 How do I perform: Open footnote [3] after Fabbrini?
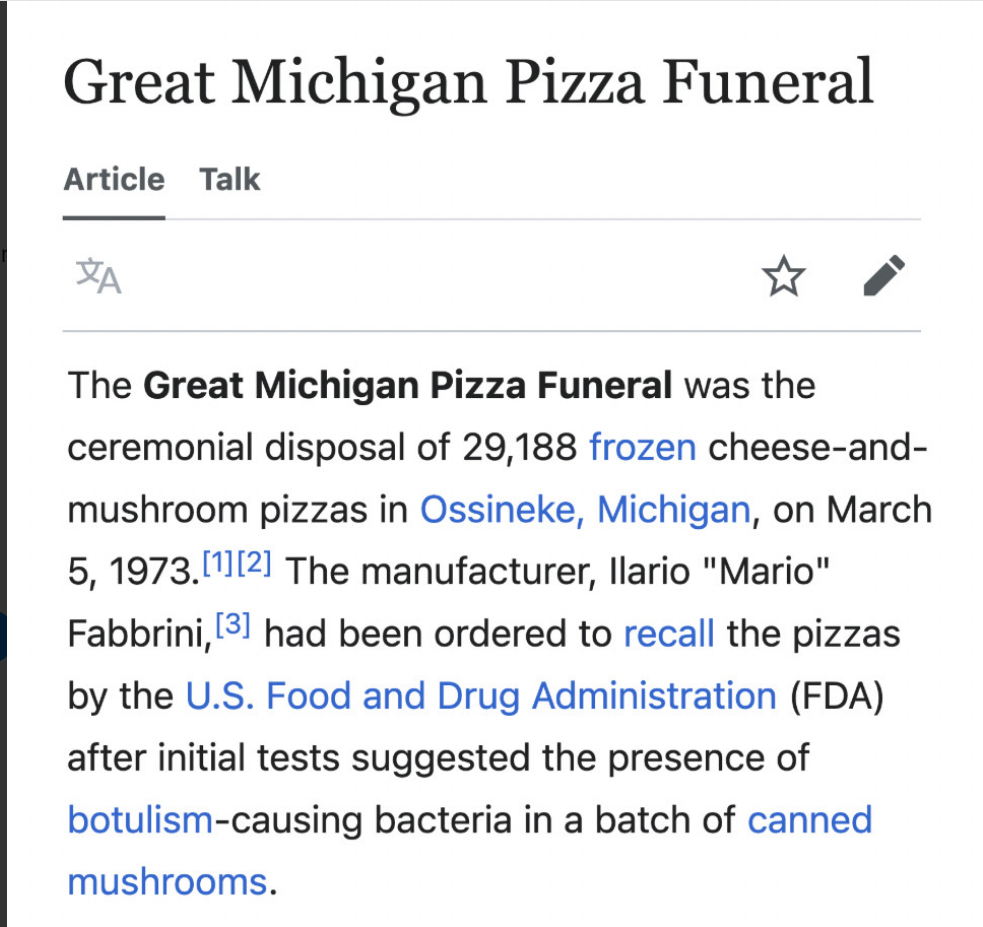point(233,624)
